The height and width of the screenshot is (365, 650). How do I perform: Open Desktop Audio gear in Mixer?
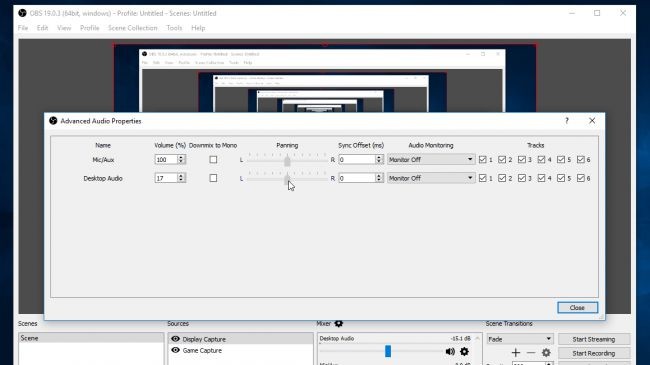464,352
